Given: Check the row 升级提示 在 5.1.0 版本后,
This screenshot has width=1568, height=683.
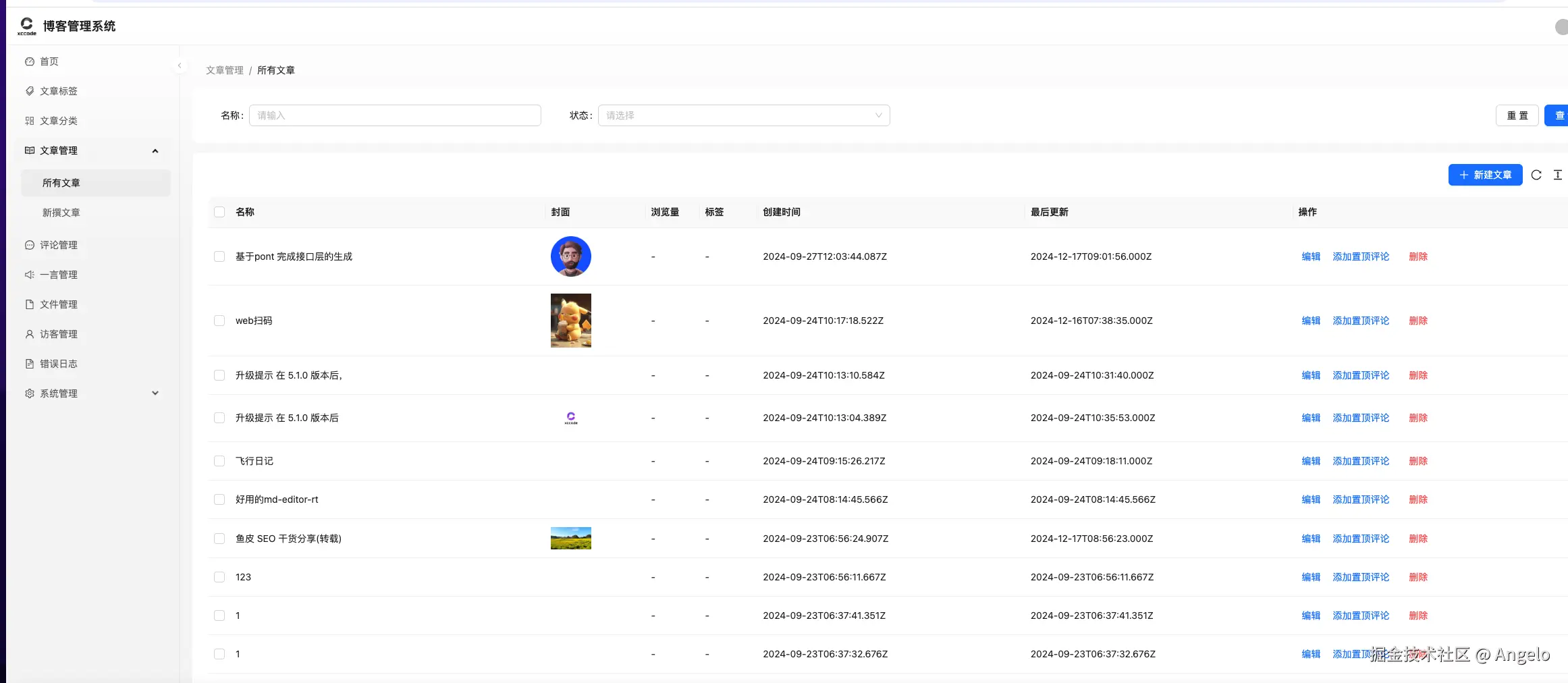Looking at the screenshot, I should click(x=219, y=375).
